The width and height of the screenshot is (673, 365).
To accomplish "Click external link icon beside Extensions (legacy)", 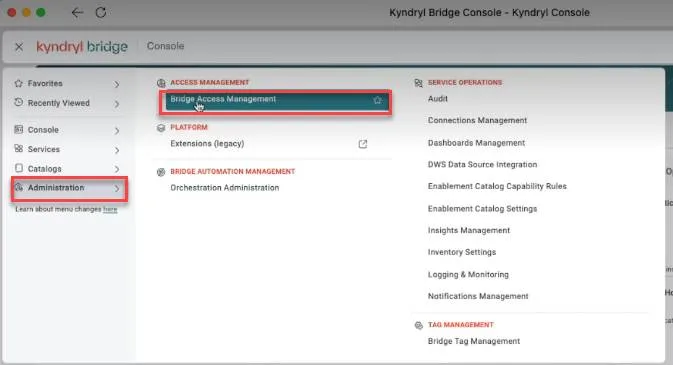I will [x=363, y=144].
